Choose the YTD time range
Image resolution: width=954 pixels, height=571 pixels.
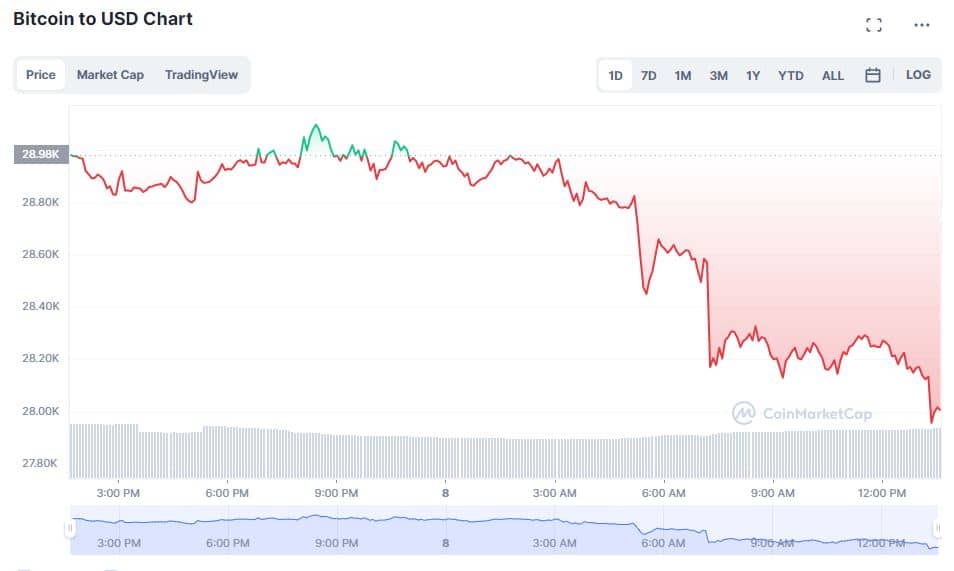tap(790, 75)
